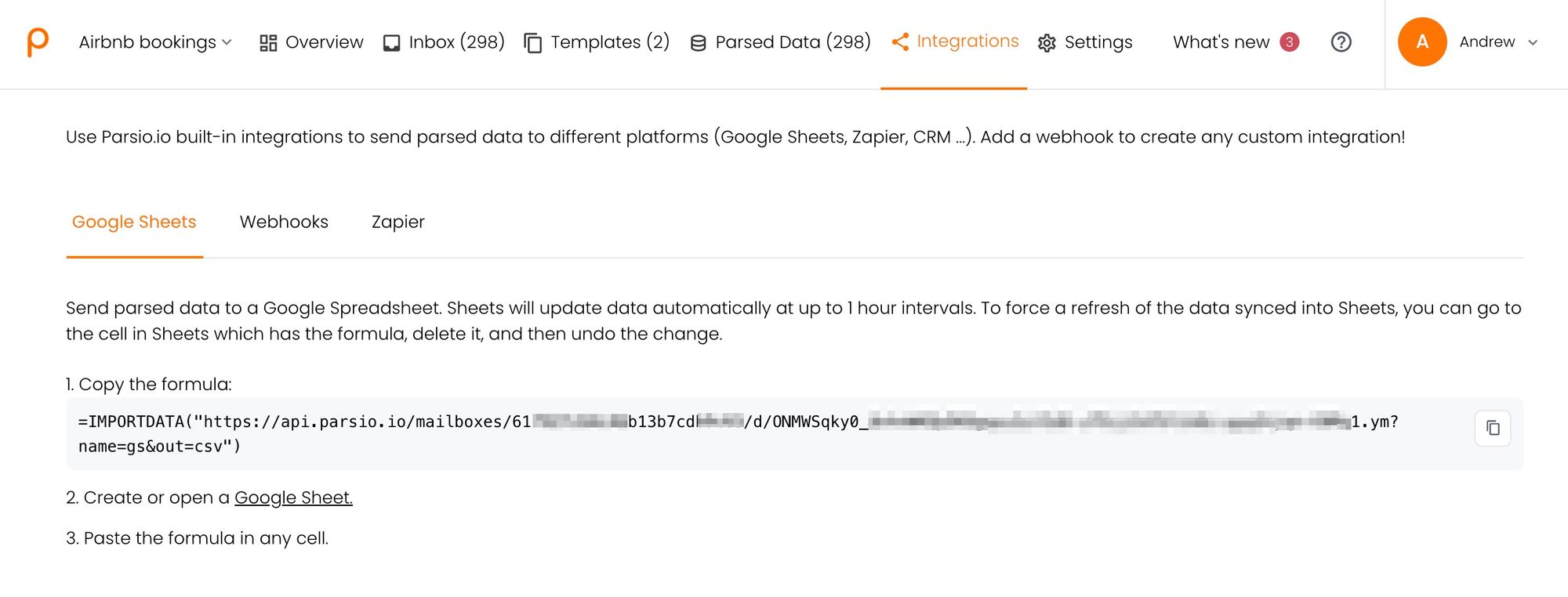
Task: Switch to the Webhooks tab
Action: (x=284, y=223)
